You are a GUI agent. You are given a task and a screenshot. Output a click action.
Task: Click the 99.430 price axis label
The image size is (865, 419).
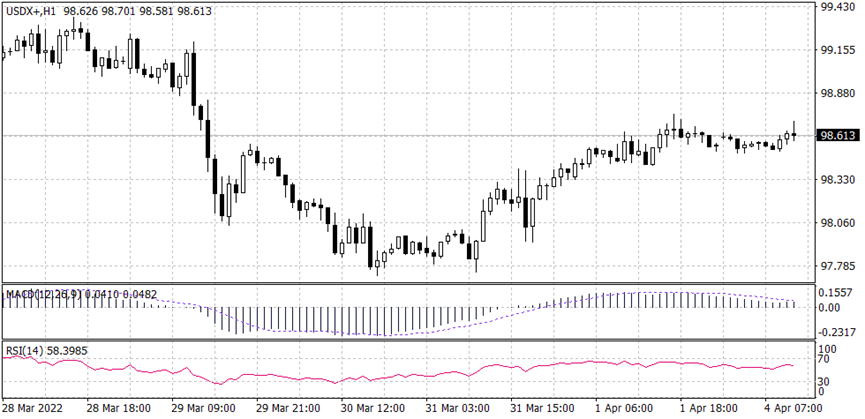tap(837, 7)
